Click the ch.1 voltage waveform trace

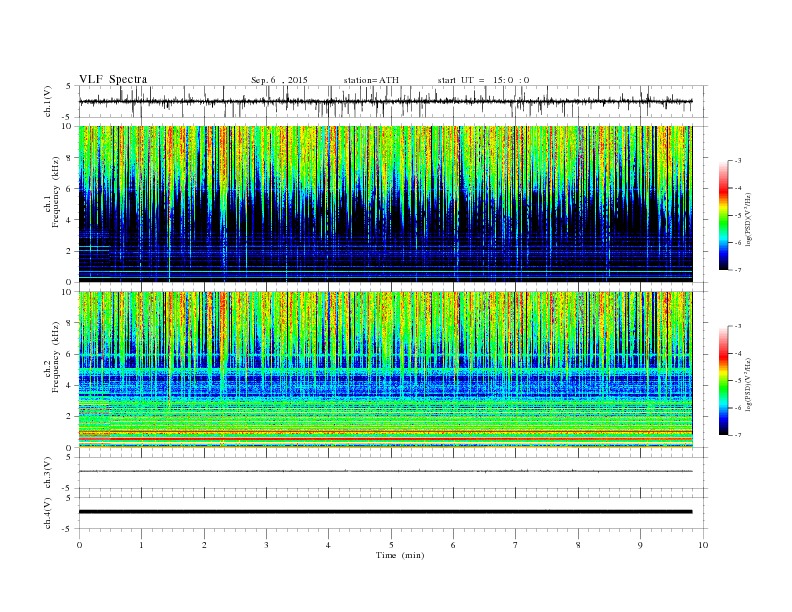pyautogui.click(x=385, y=101)
